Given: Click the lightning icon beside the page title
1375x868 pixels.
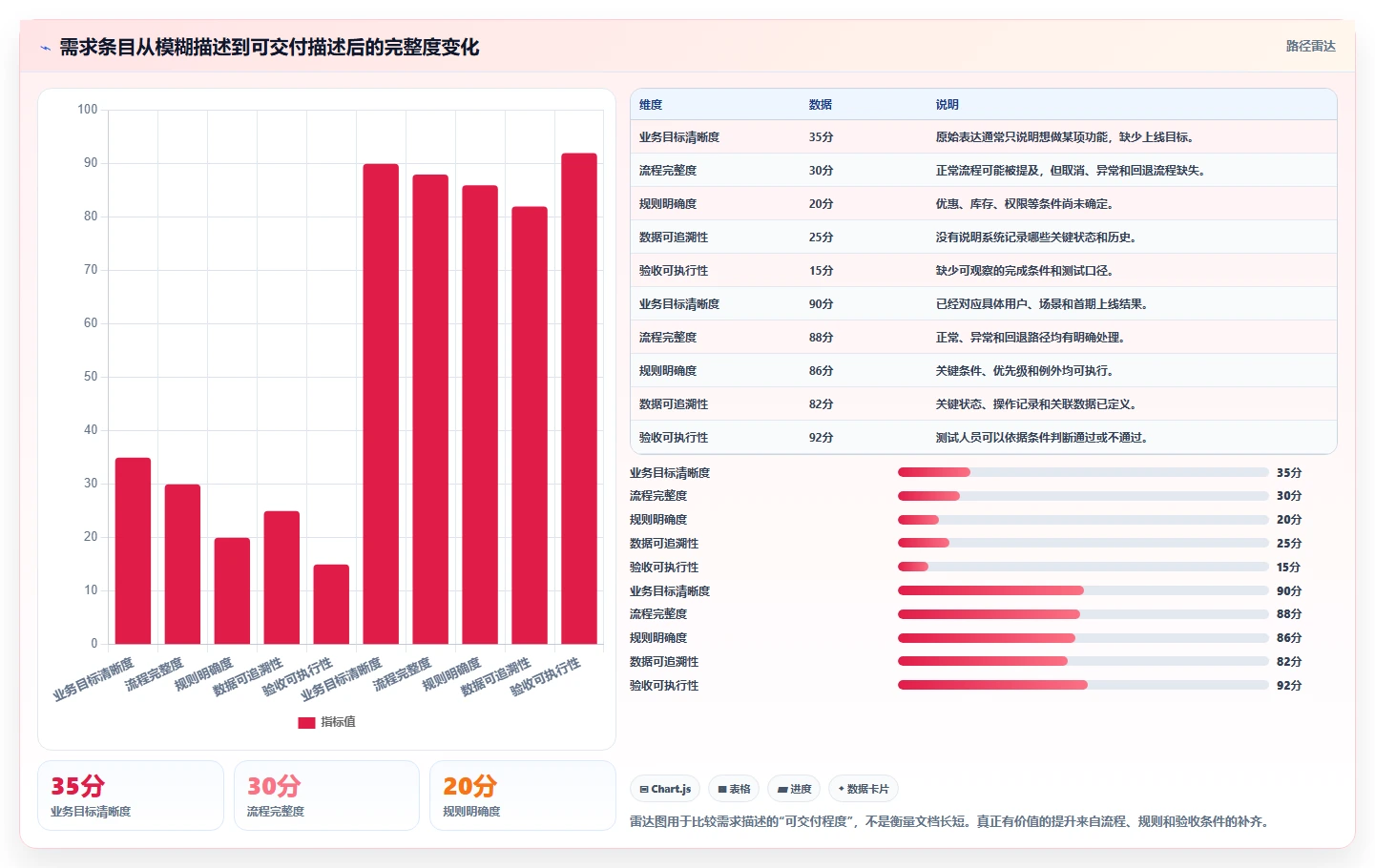Looking at the screenshot, I should pyautogui.click(x=45, y=48).
